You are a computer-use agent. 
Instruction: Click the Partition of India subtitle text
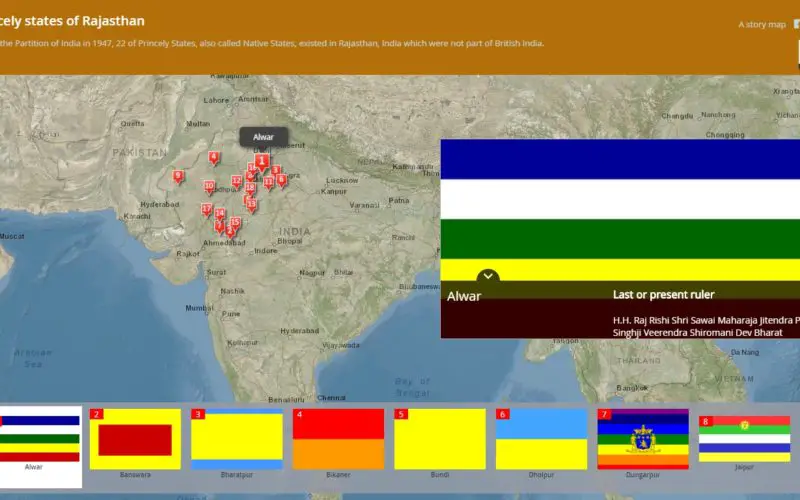click(x=272, y=43)
